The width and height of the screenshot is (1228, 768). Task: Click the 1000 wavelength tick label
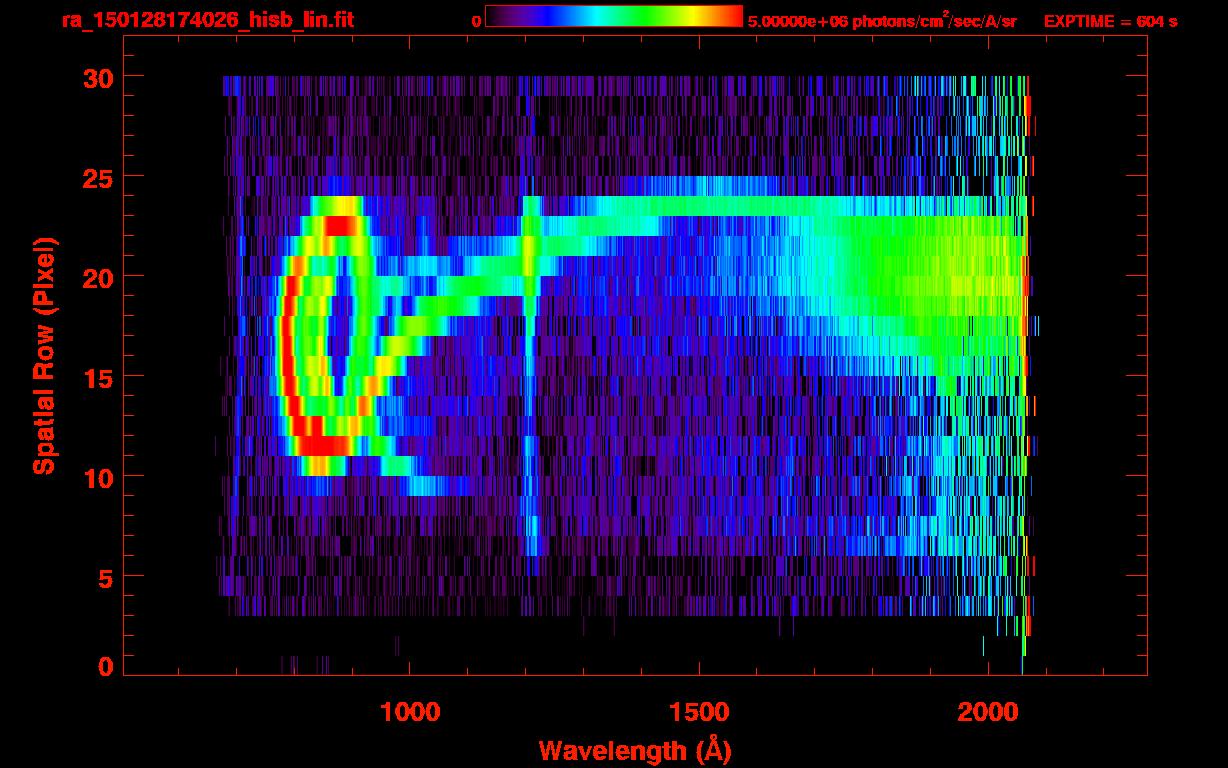(410, 712)
